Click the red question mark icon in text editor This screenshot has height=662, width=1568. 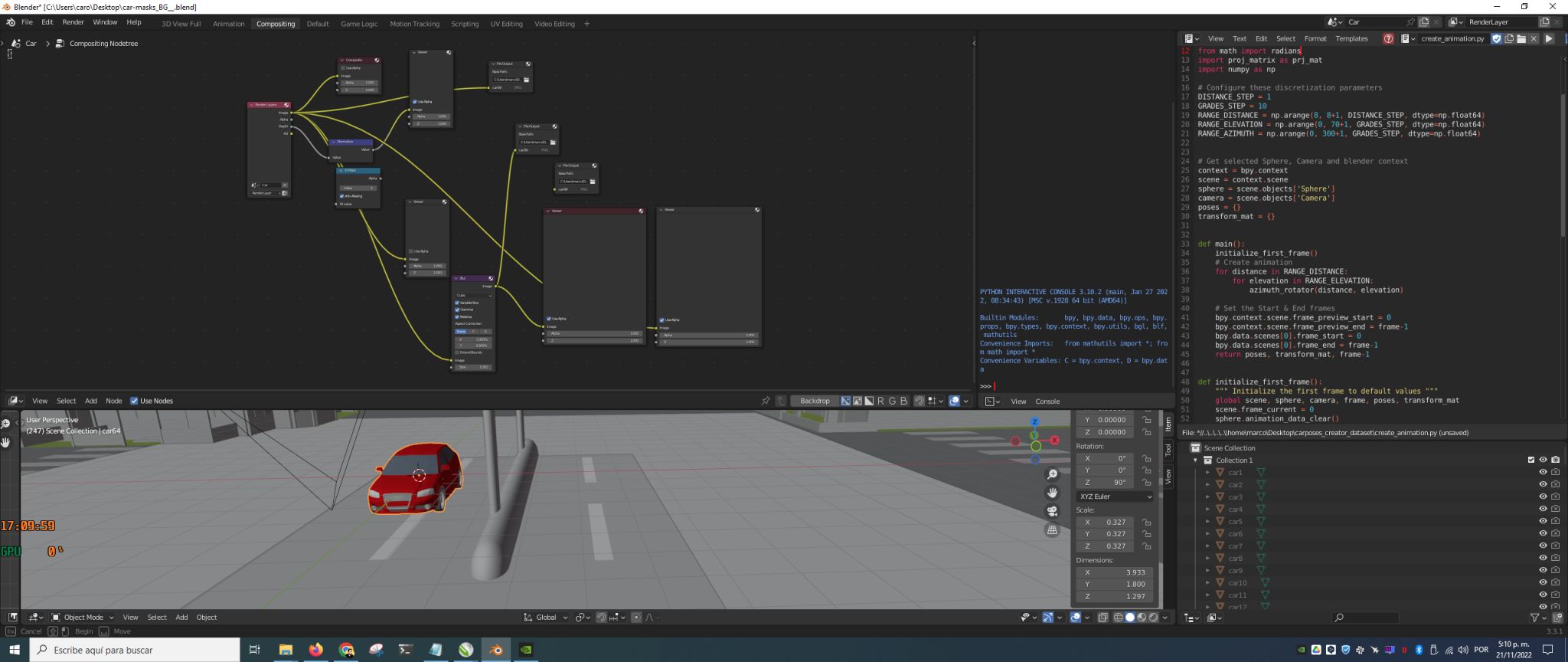[x=1388, y=38]
